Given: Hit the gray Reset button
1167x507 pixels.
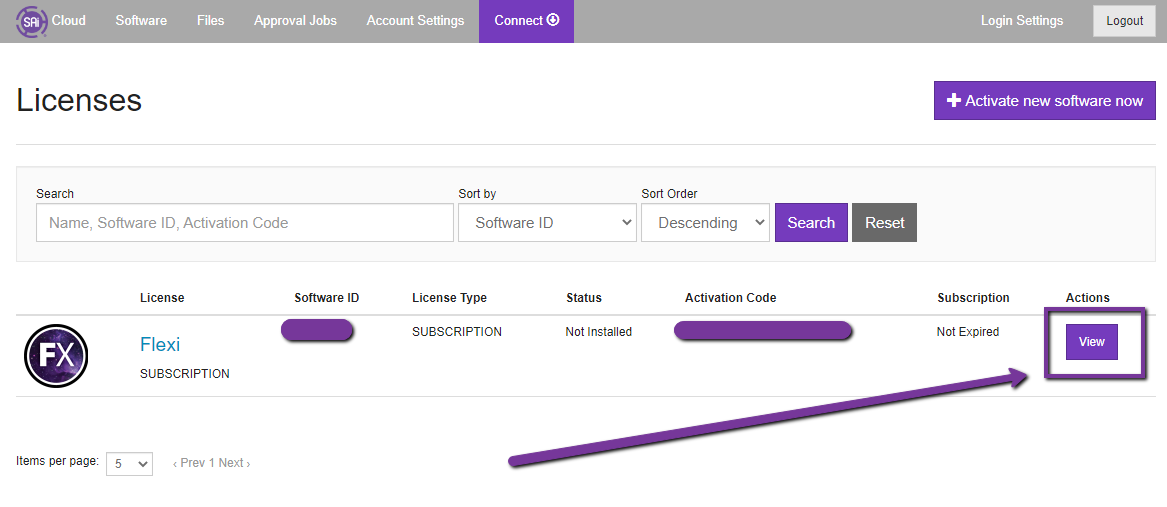Looking at the screenshot, I should [884, 223].
